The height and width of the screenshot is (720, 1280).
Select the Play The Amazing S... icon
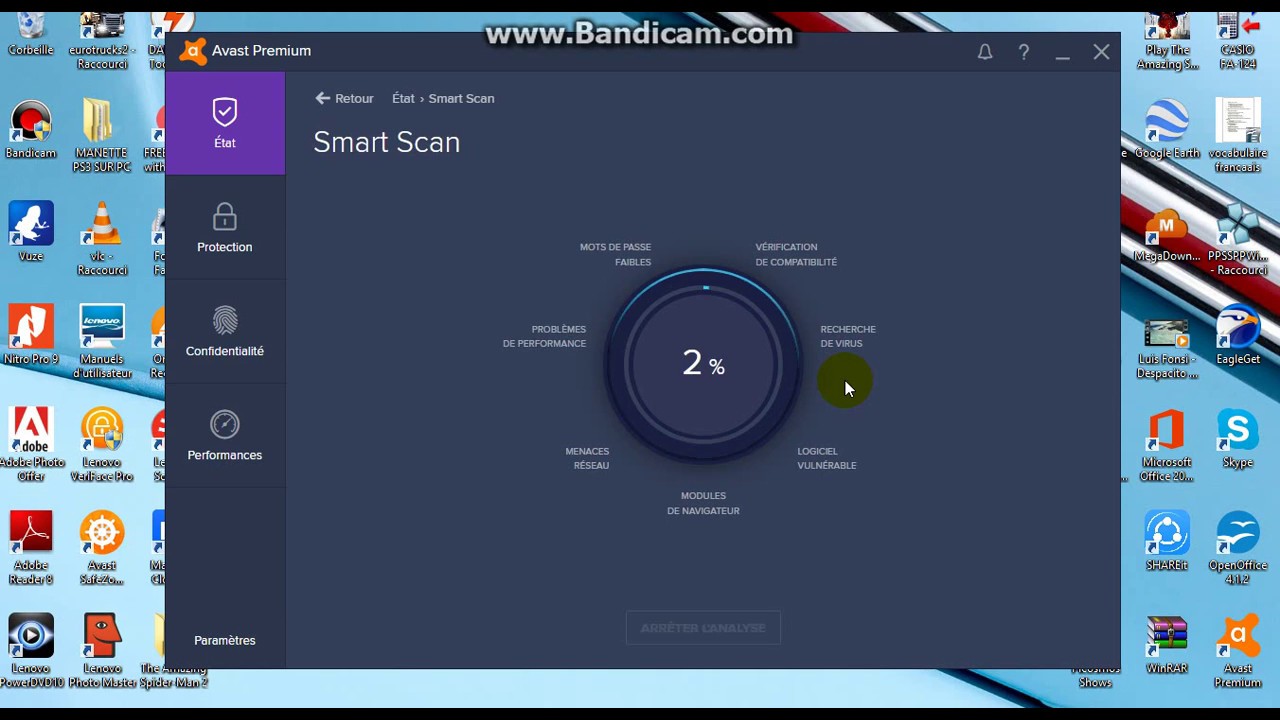tap(1167, 40)
